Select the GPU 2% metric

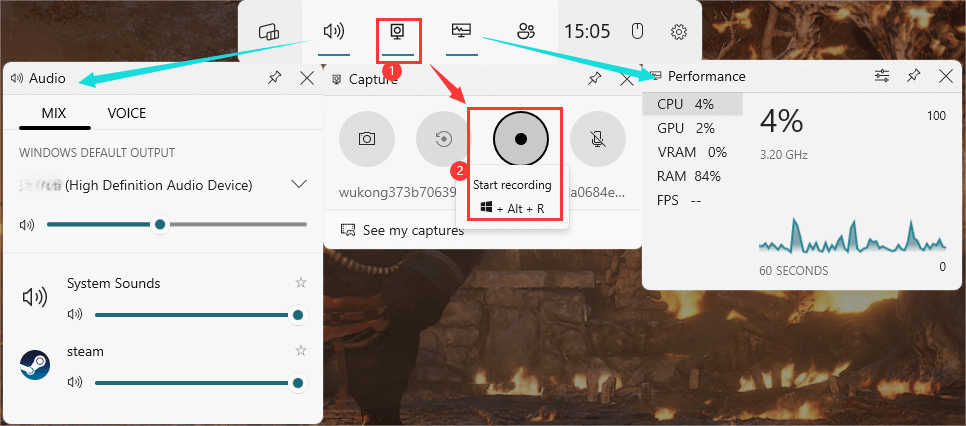click(x=692, y=128)
